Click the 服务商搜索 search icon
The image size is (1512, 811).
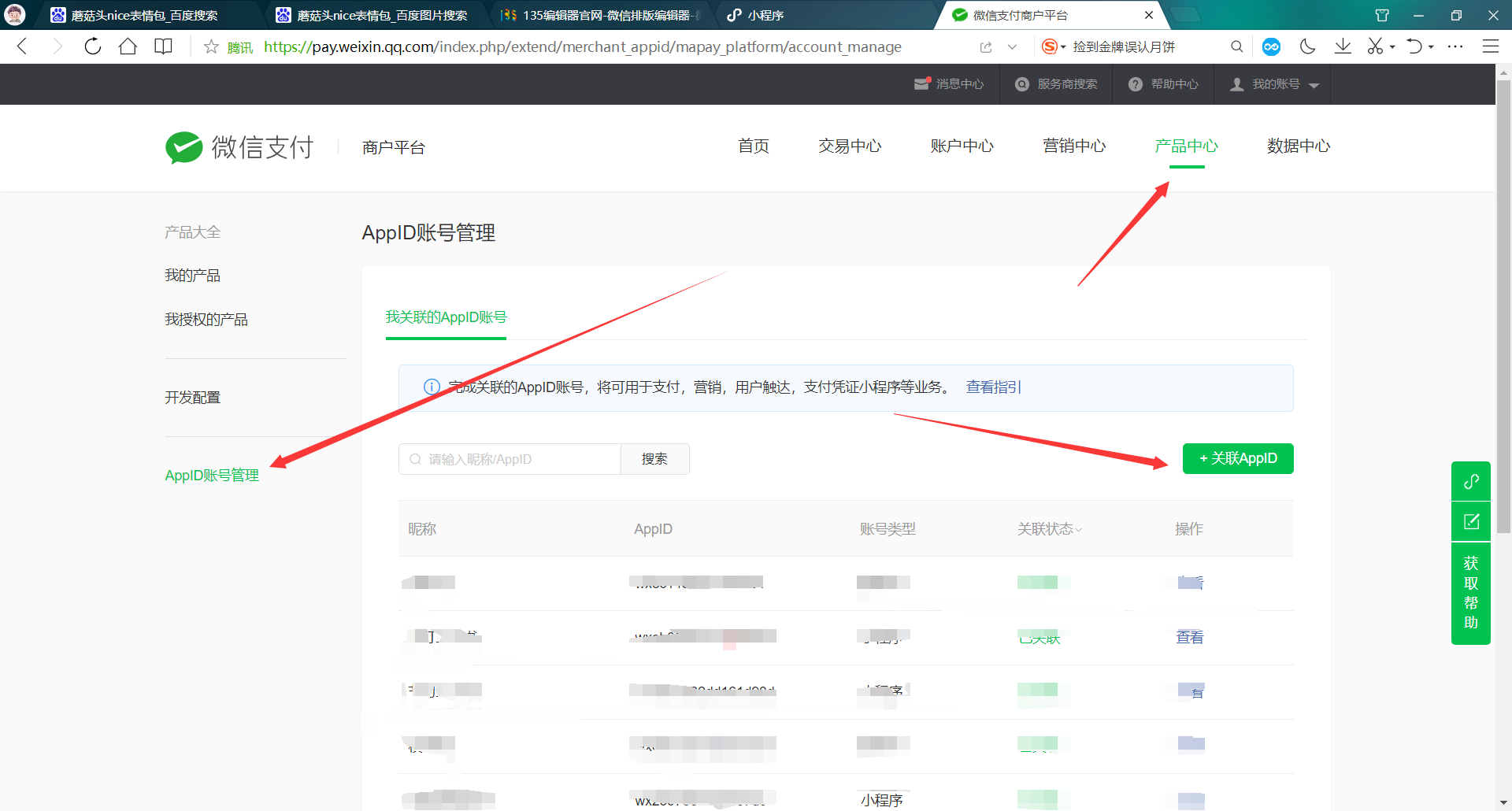(1022, 84)
